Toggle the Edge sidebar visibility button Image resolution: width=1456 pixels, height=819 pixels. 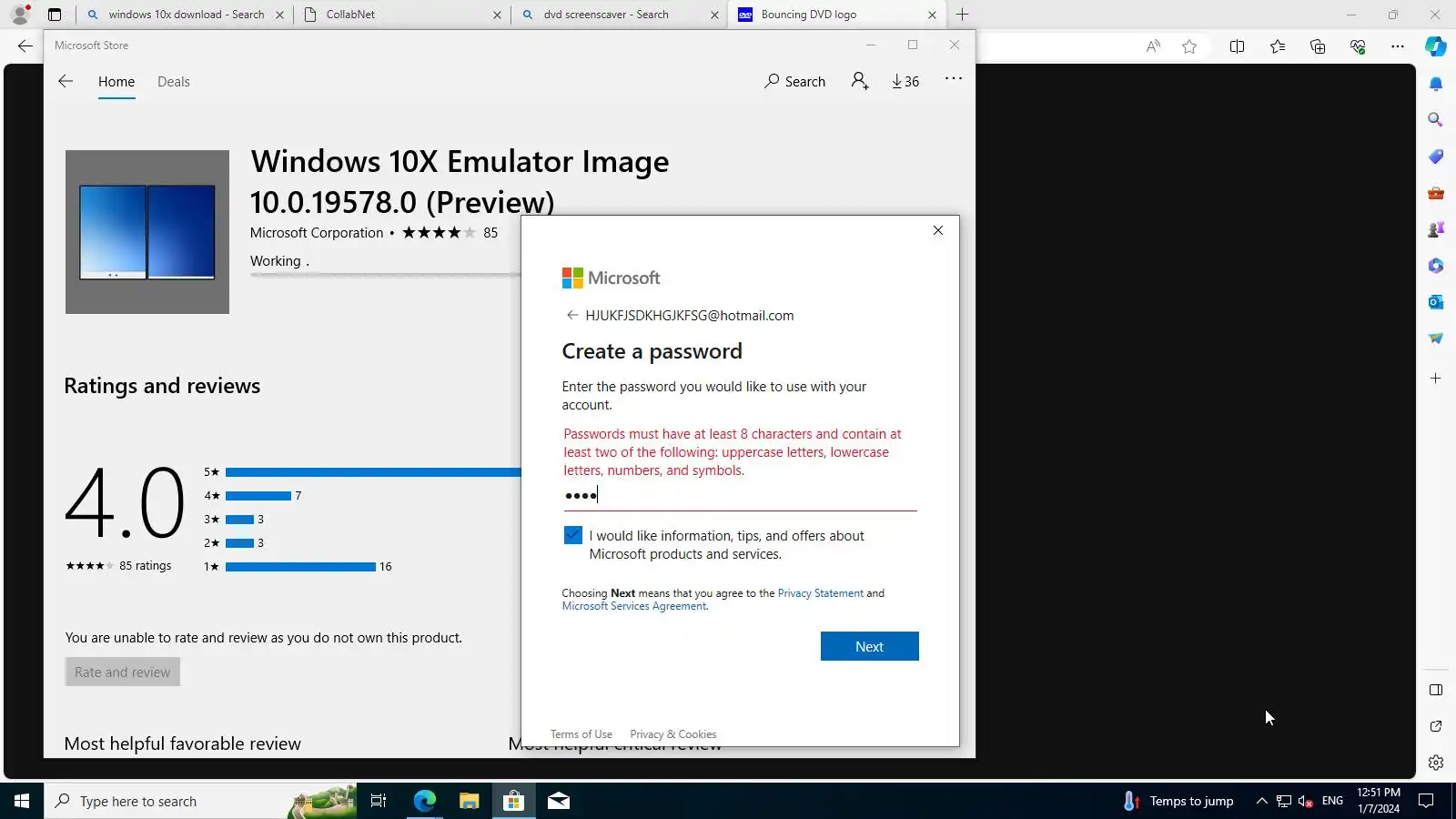click(1436, 690)
